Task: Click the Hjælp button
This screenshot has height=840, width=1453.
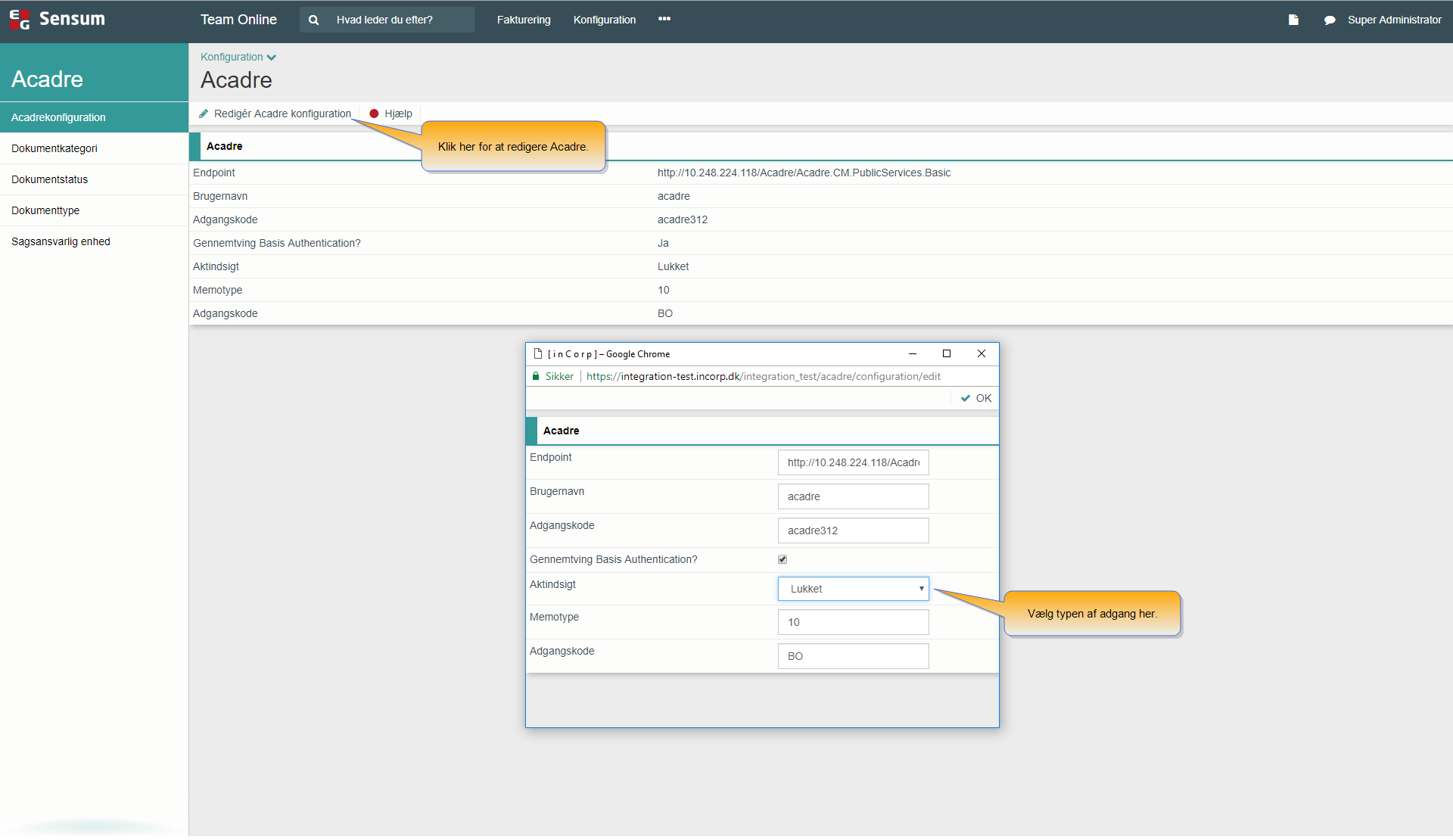Action: [x=390, y=114]
